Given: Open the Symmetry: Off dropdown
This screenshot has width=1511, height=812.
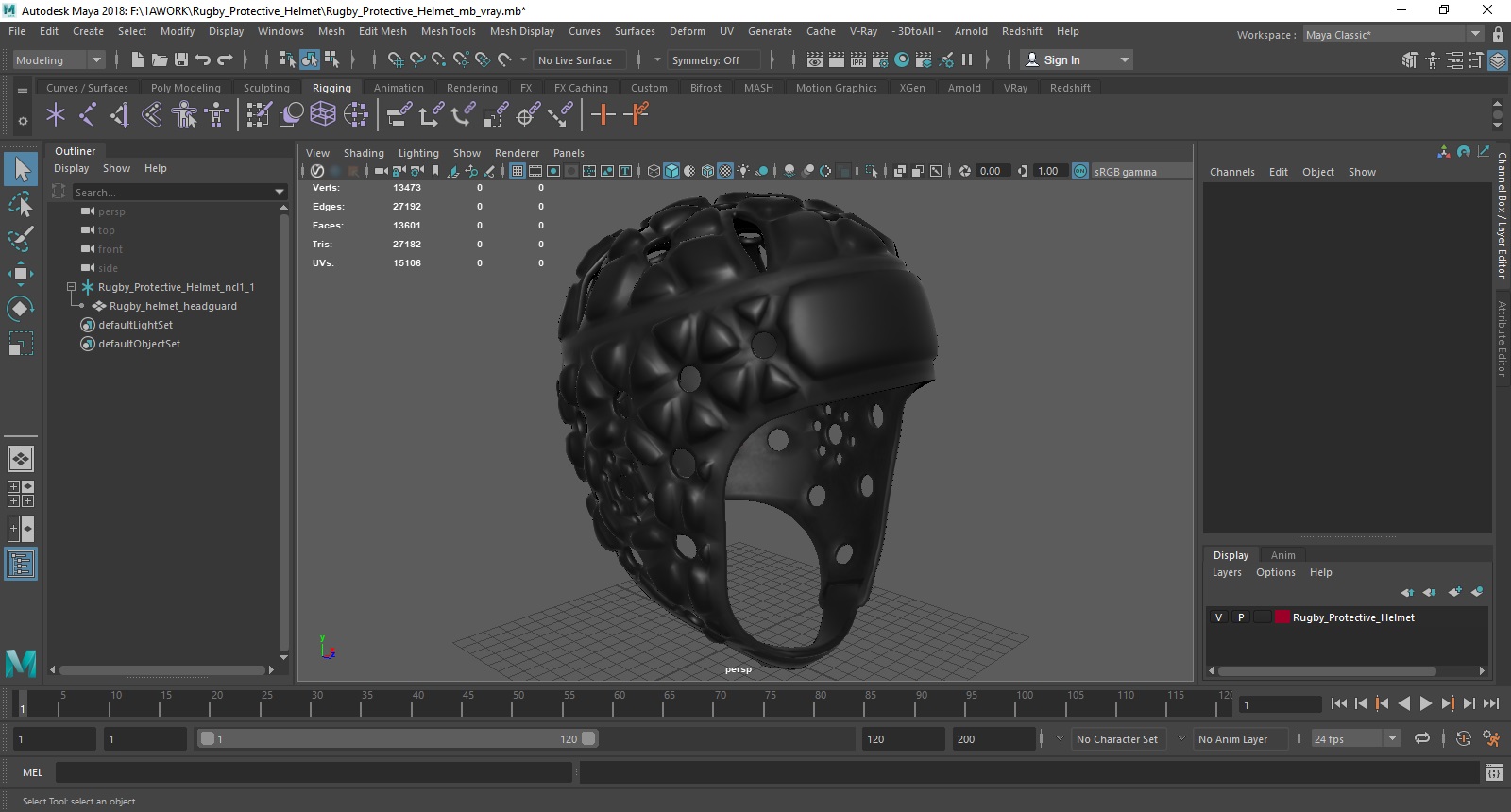Looking at the screenshot, I should click(x=714, y=59).
